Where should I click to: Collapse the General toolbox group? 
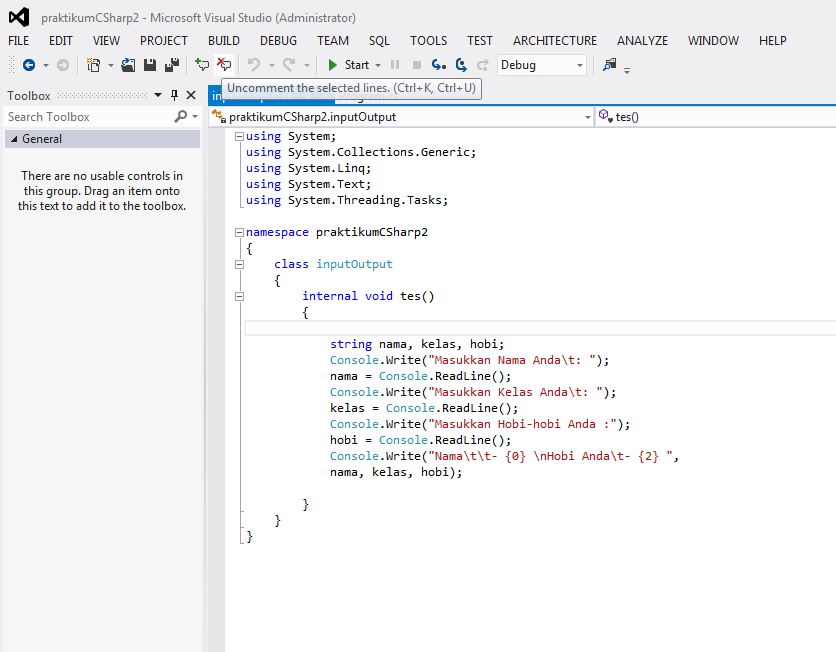tap(14, 139)
